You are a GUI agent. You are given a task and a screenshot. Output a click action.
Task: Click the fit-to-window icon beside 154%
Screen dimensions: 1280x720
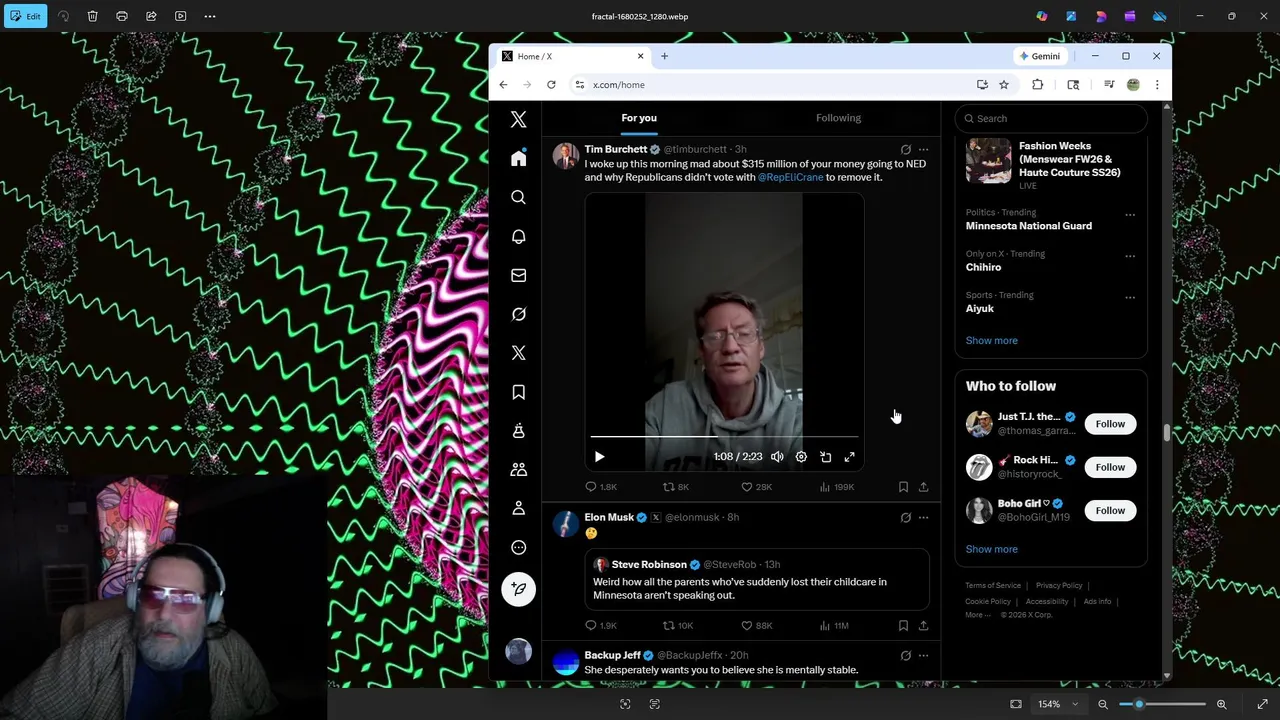(1016, 704)
